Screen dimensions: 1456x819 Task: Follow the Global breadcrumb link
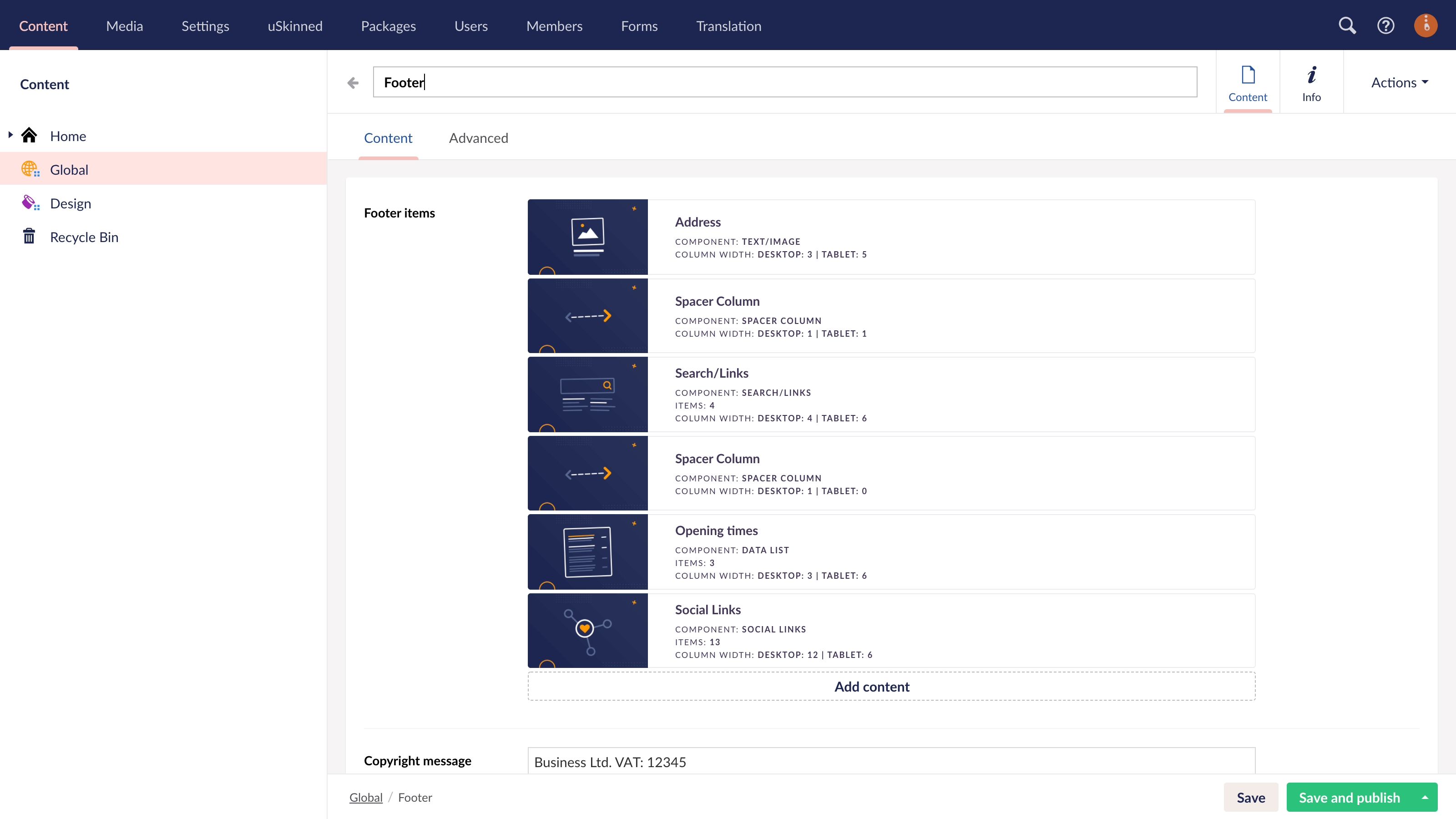(x=366, y=797)
